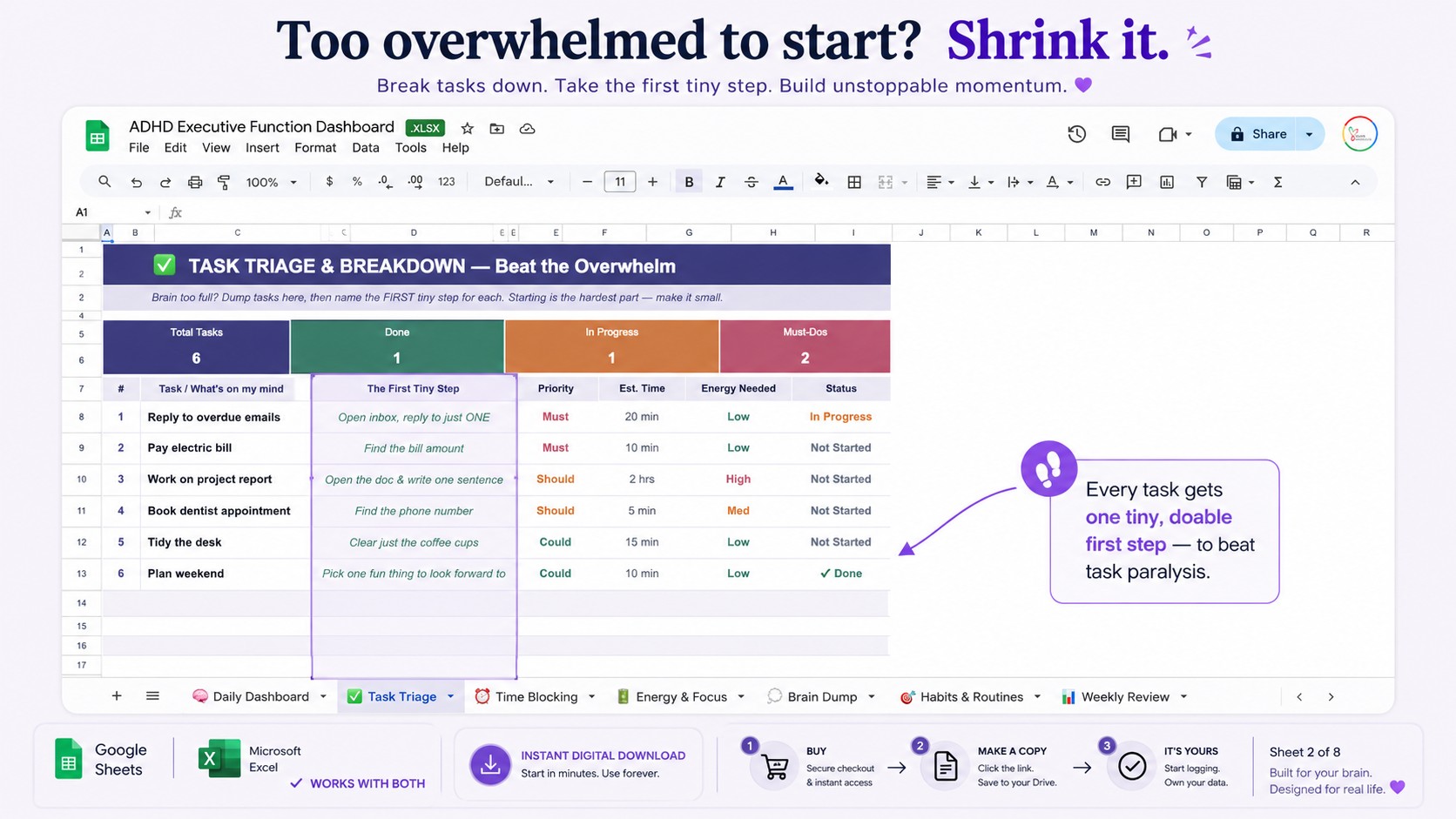Click the font size input field

tap(620, 182)
